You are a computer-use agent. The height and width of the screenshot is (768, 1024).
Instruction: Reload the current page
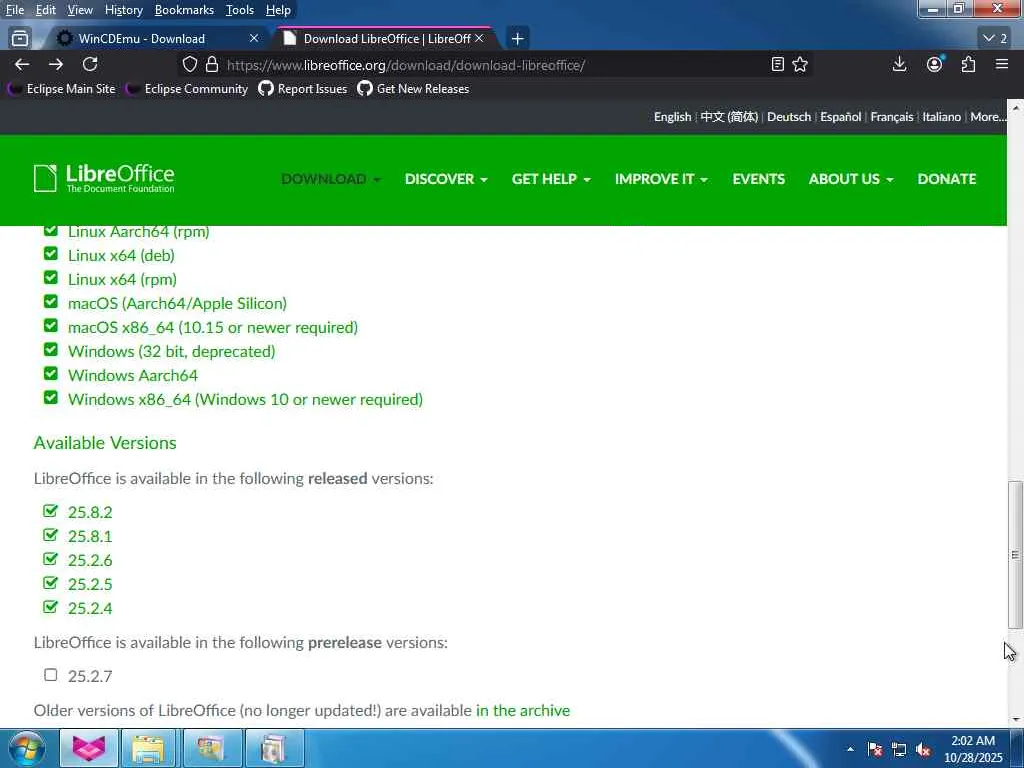click(90, 64)
